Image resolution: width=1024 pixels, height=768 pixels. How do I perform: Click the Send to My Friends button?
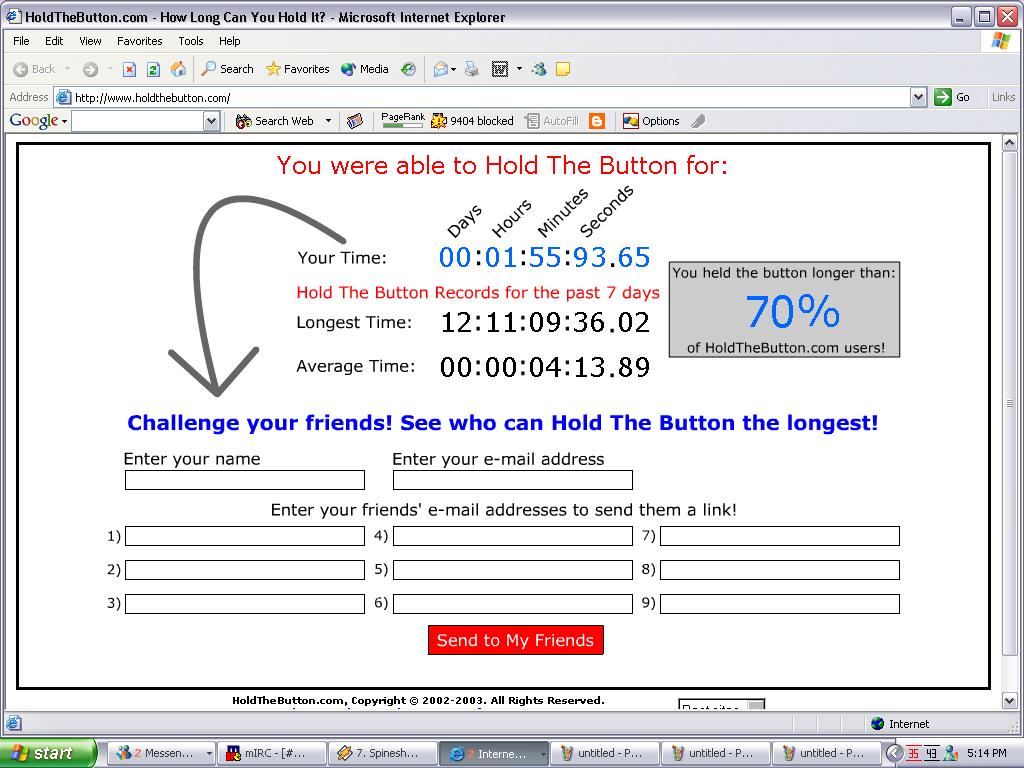pyautogui.click(x=515, y=640)
